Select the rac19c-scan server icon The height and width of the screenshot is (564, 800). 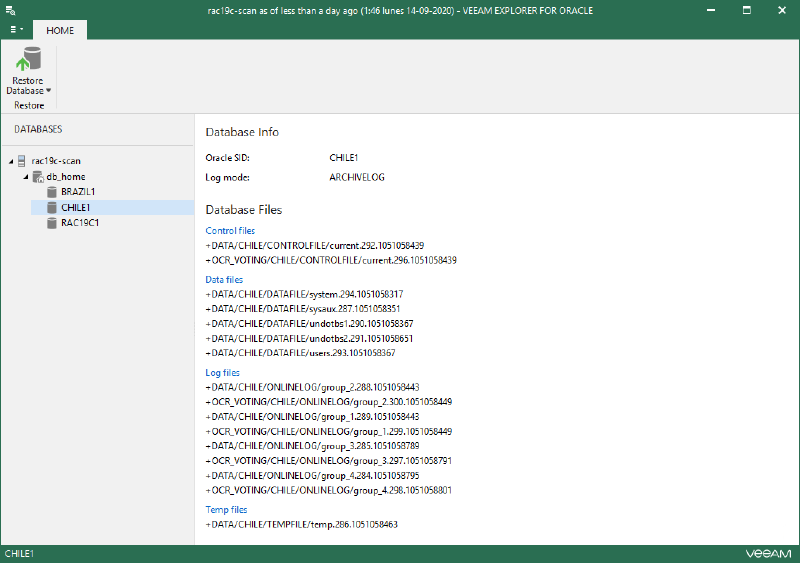21,161
